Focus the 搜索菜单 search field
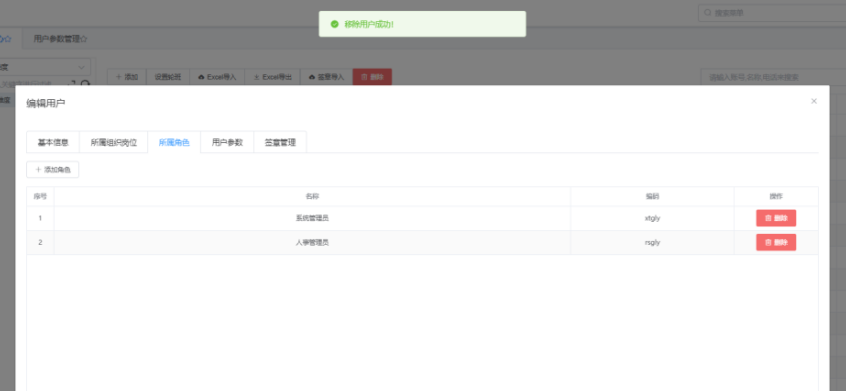Image resolution: width=846 pixels, height=391 pixels. [x=773, y=13]
